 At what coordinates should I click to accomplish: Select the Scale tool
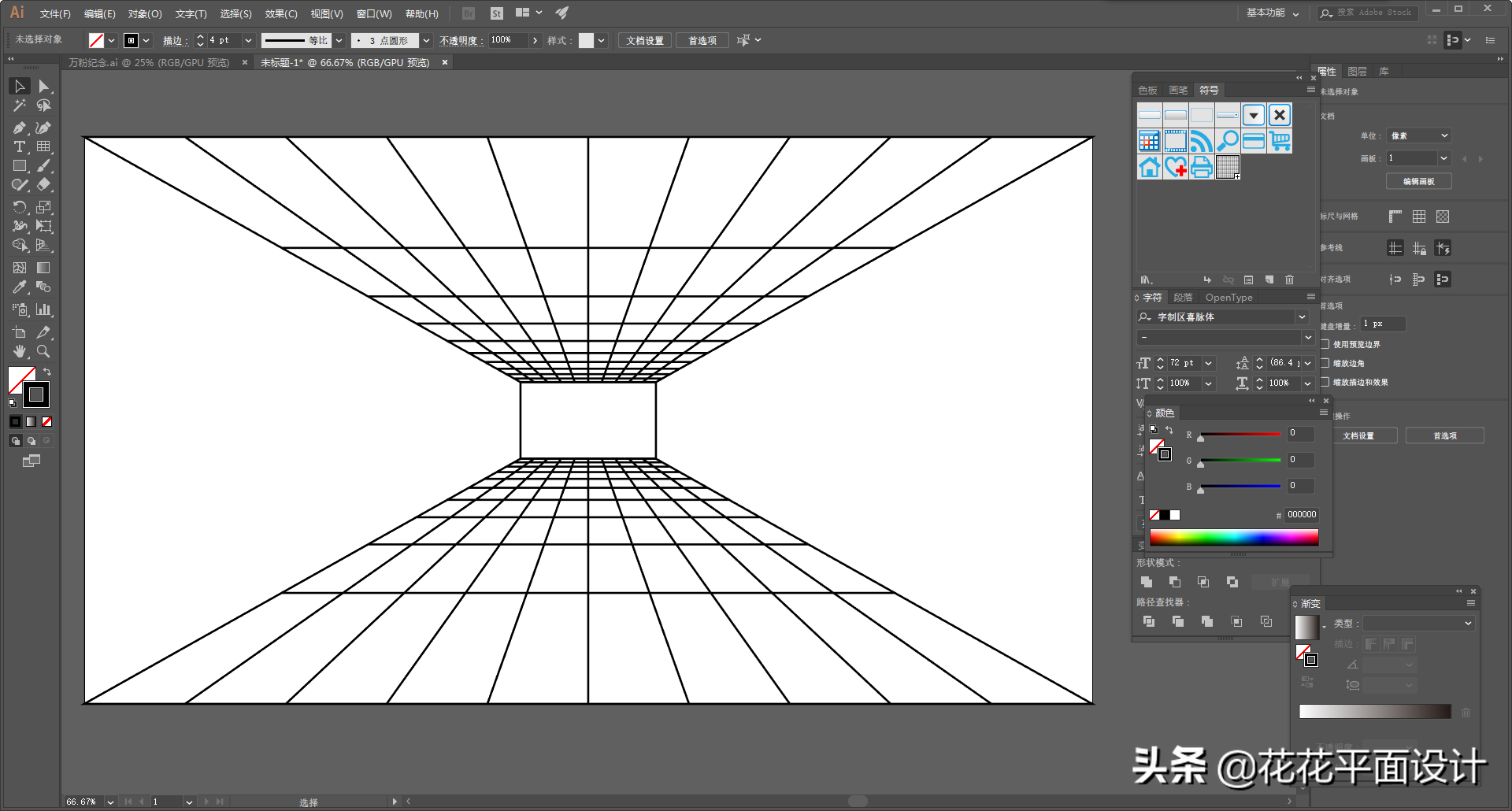[x=44, y=207]
